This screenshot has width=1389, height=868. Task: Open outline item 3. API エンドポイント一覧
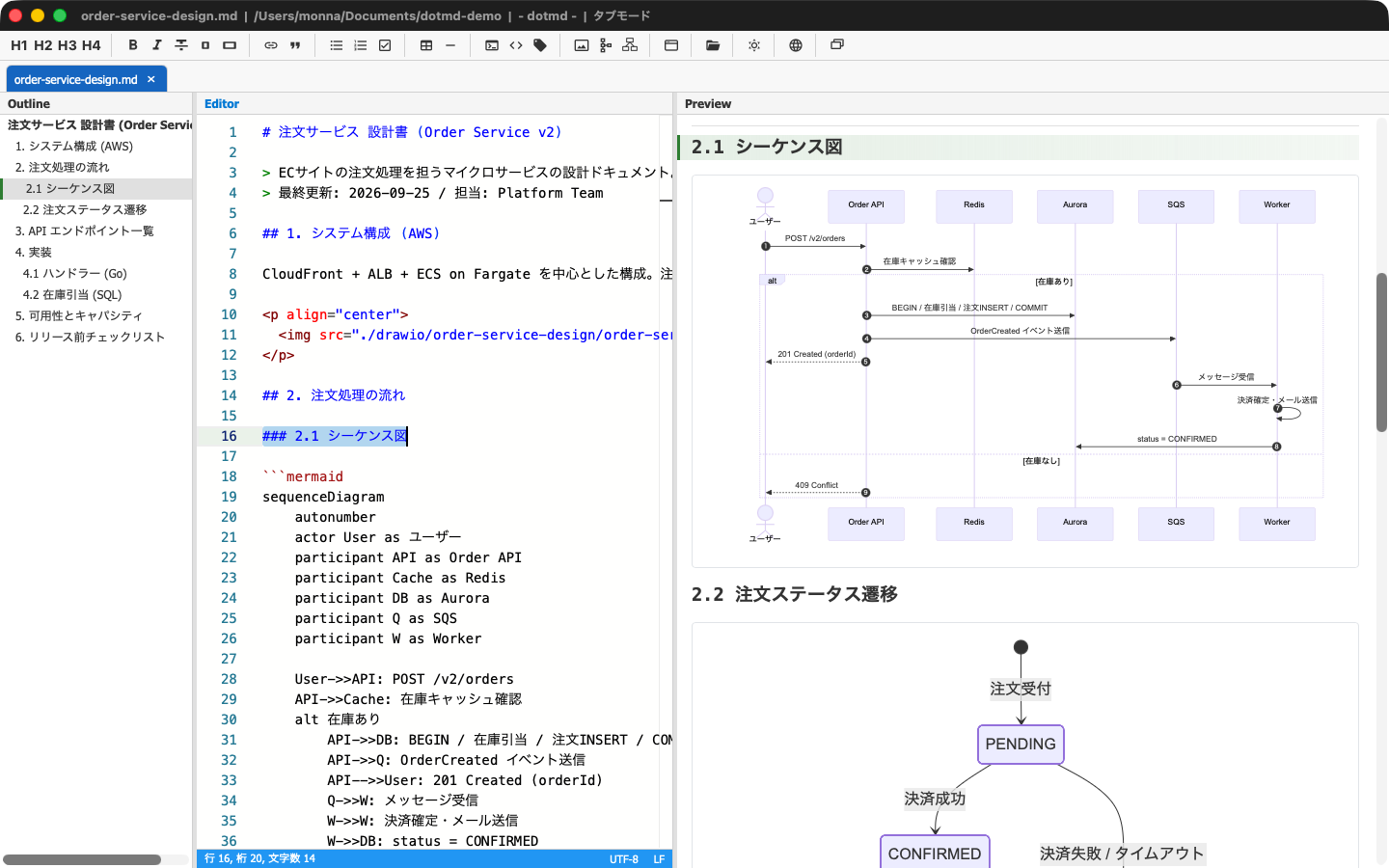(85, 231)
